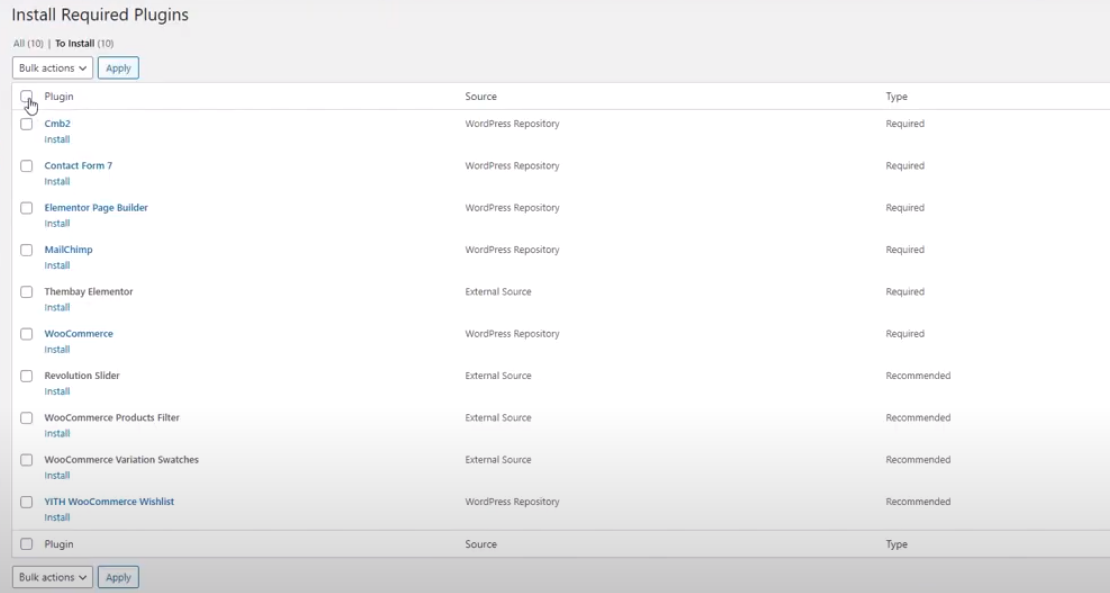1110x593 pixels.
Task: Click Install under MailChimp
Action: pos(57,265)
